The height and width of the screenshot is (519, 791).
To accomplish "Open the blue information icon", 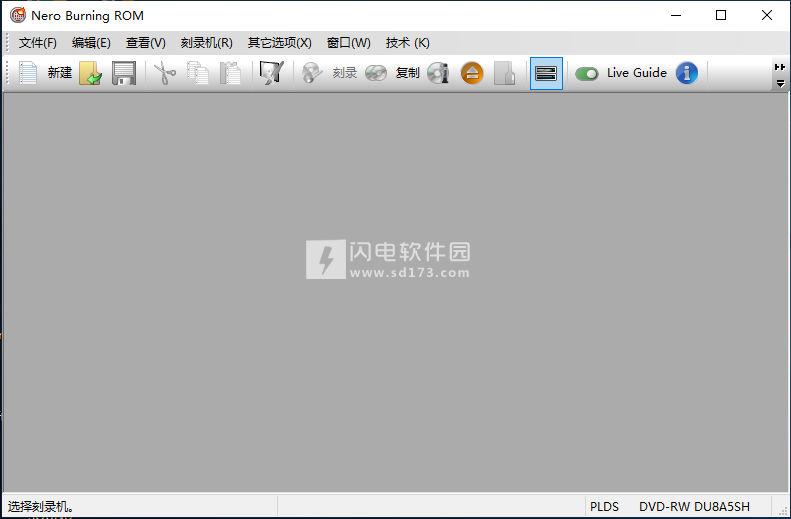I will pyautogui.click(x=687, y=73).
